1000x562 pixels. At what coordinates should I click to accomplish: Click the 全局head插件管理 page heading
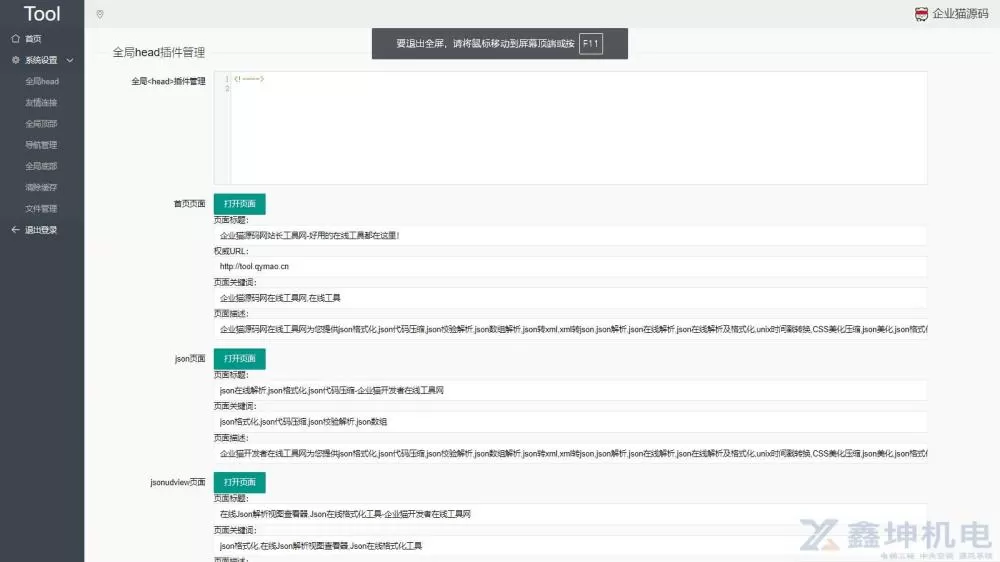point(159,52)
